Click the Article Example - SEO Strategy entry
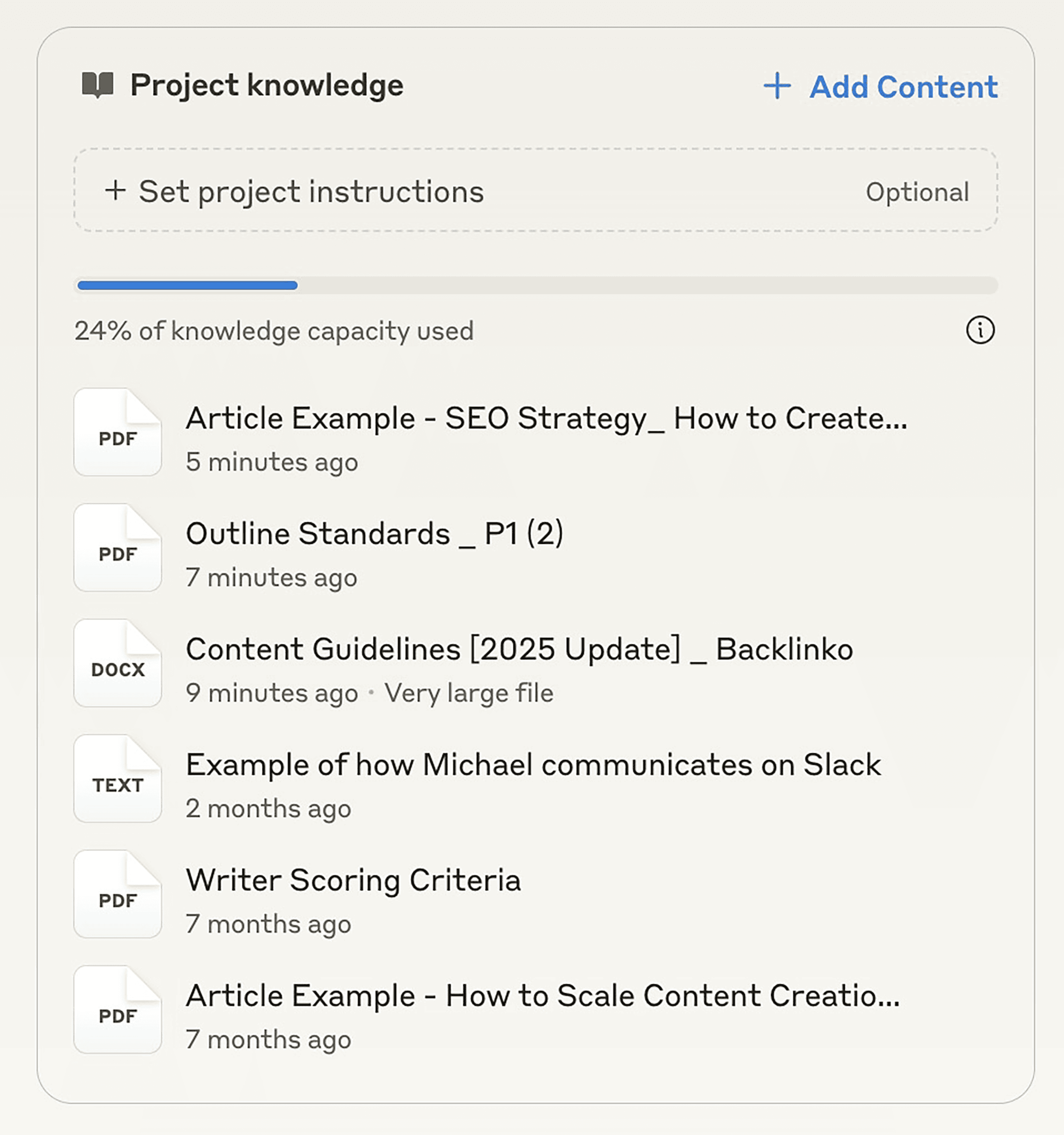Image resolution: width=1064 pixels, height=1135 pixels. (548, 418)
